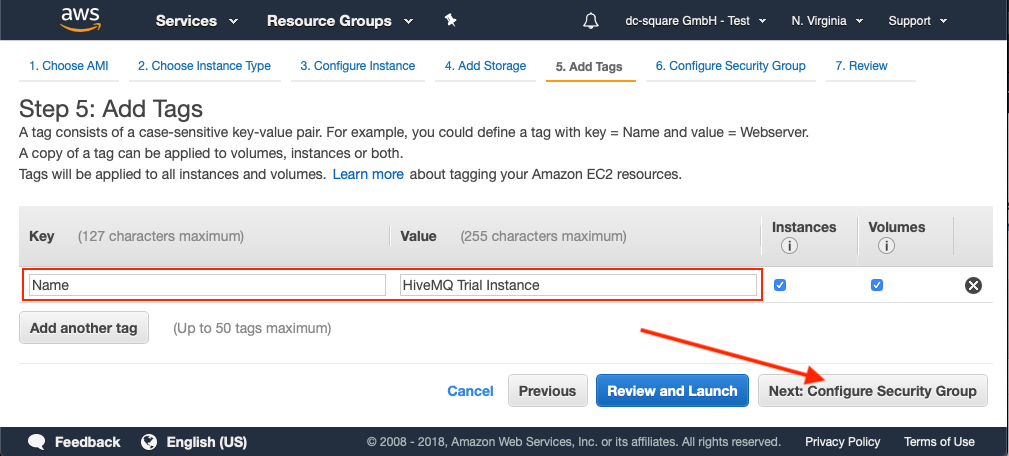Go to 6. Configure Security Group tab
The width and height of the screenshot is (1009, 456).
click(730, 66)
